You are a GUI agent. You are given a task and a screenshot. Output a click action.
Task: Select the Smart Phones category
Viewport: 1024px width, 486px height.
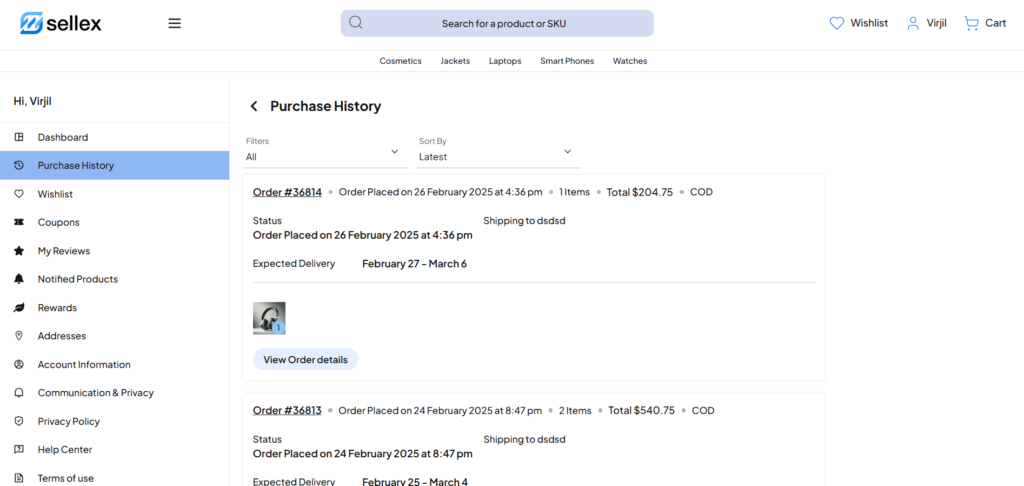tap(567, 61)
